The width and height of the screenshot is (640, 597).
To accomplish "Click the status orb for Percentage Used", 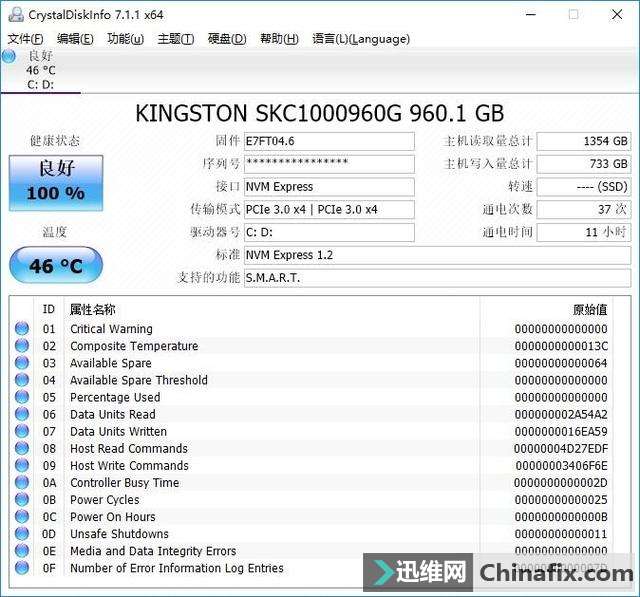I will [x=22, y=397].
